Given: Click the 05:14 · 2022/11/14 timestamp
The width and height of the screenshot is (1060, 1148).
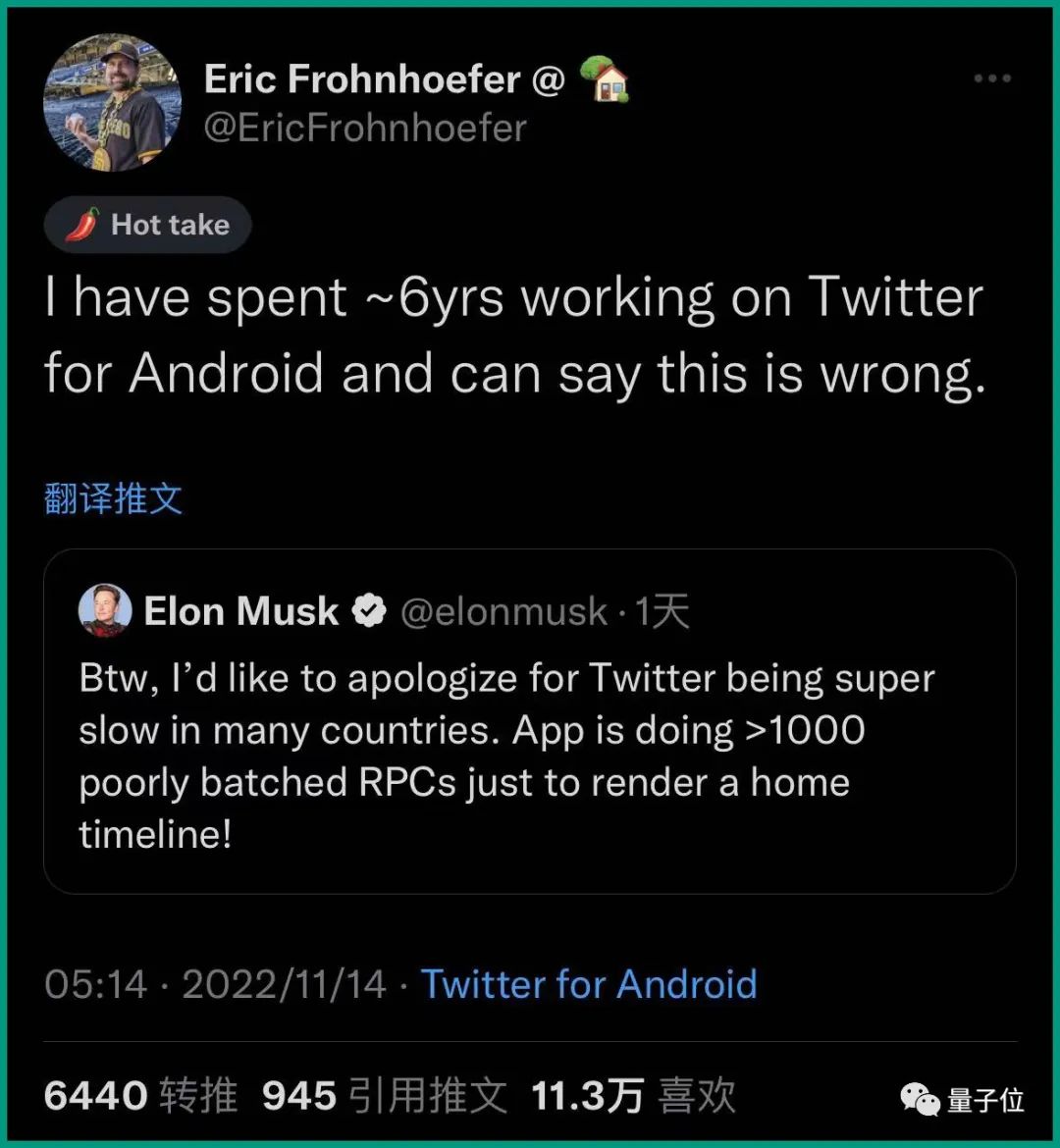Looking at the screenshot, I should (x=215, y=984).
